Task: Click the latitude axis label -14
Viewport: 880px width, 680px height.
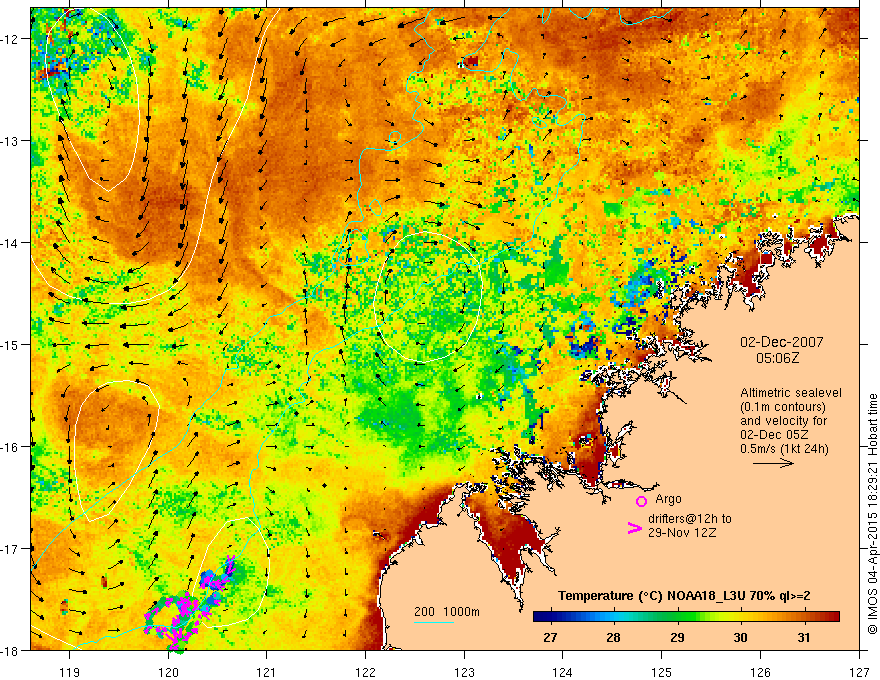Action: (x=11, y=243)
